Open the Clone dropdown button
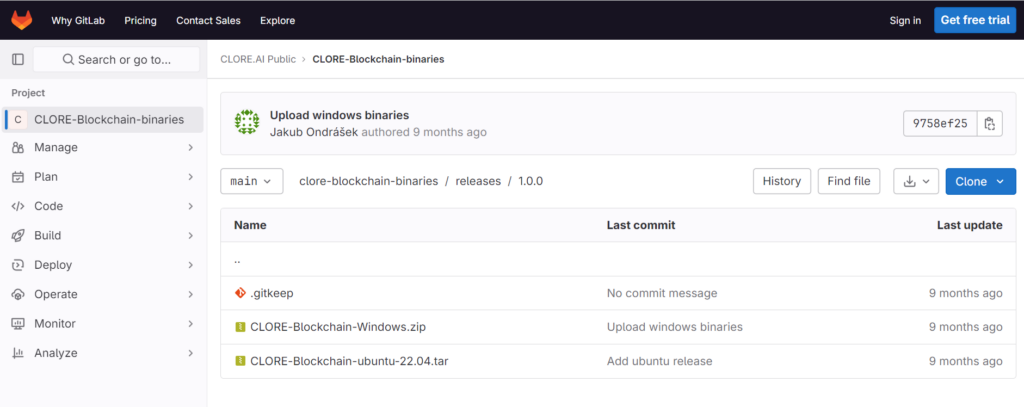 click(x=980, y=181)
